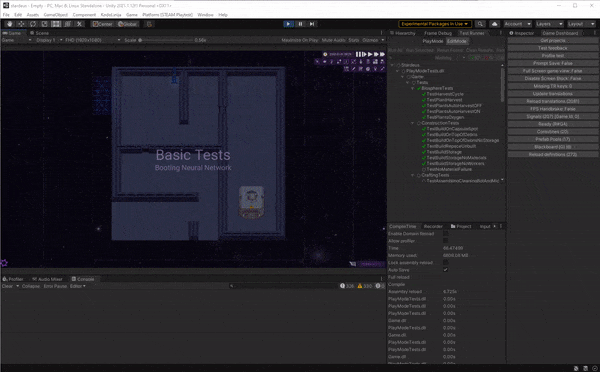
Task: Open the search magnifier icon in toolbar
Action: click(x=480, y=24)
